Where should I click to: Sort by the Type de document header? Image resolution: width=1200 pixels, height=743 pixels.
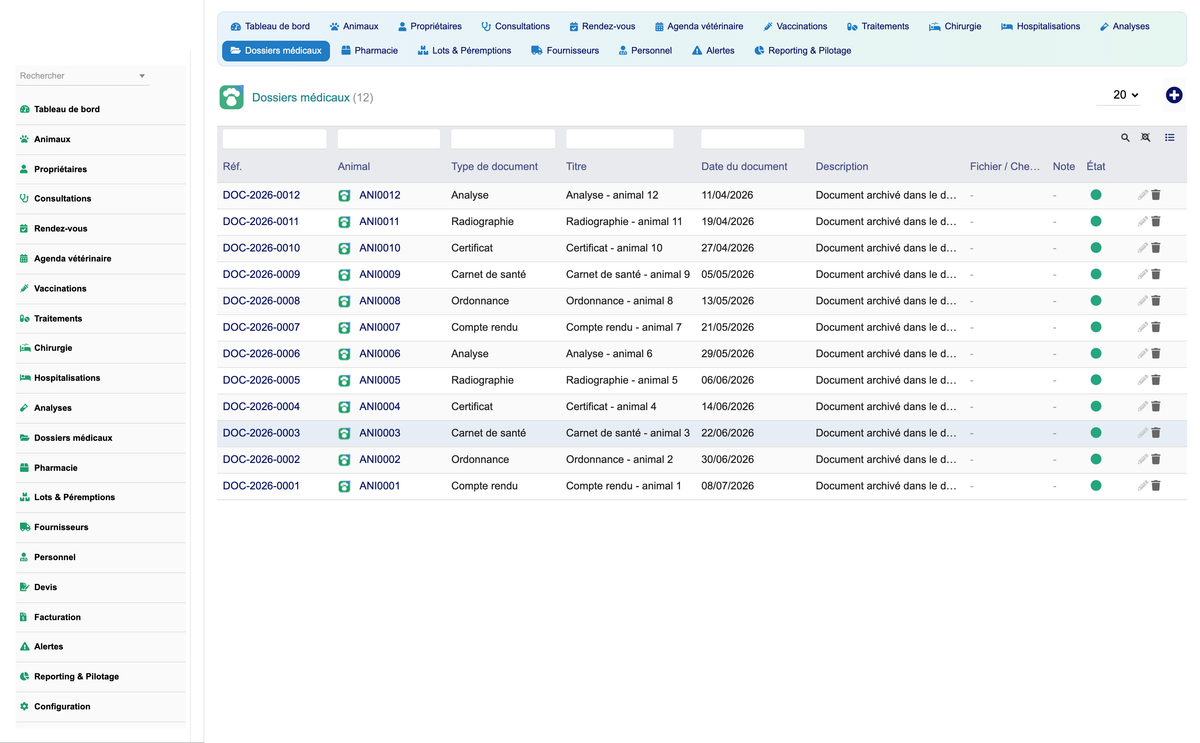coord(494,167)
